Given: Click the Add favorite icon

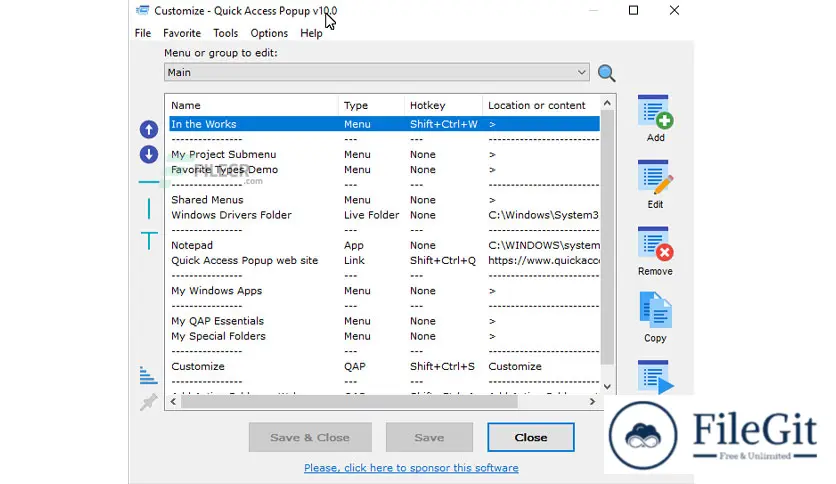Looking at the screenshot, I should coord(655,112).
